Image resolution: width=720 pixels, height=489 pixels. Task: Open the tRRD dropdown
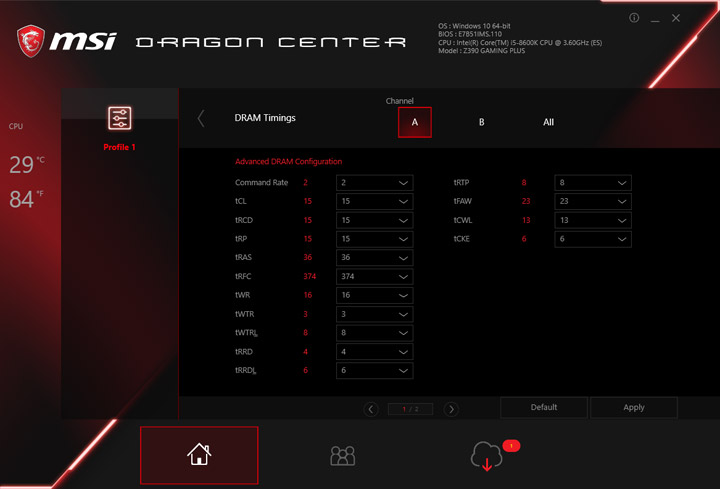point(374,352)
